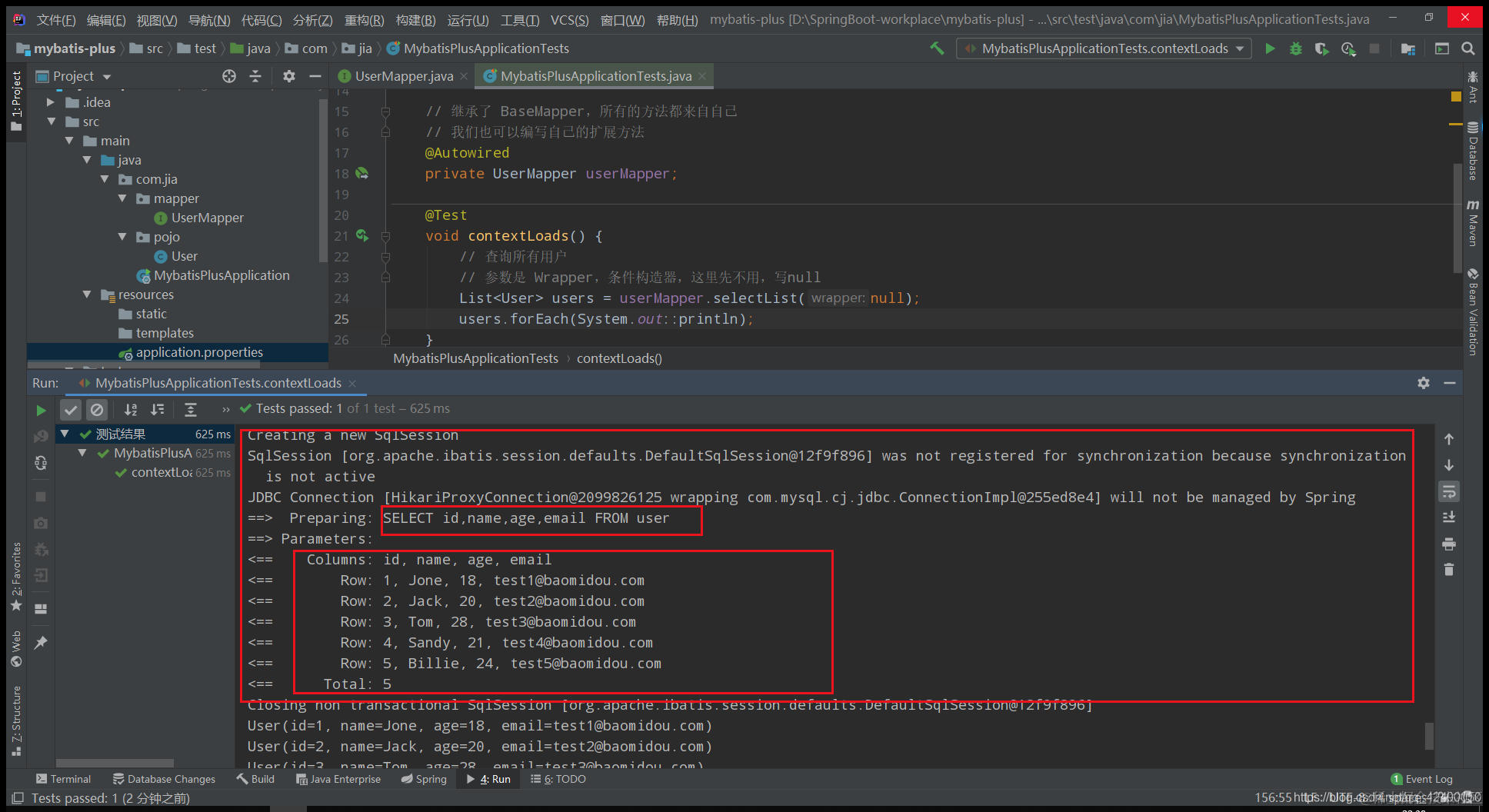Screen dimensions: 1489x812
Task: Click the Build Project hammer icon
Action: (x=937, y=48)
